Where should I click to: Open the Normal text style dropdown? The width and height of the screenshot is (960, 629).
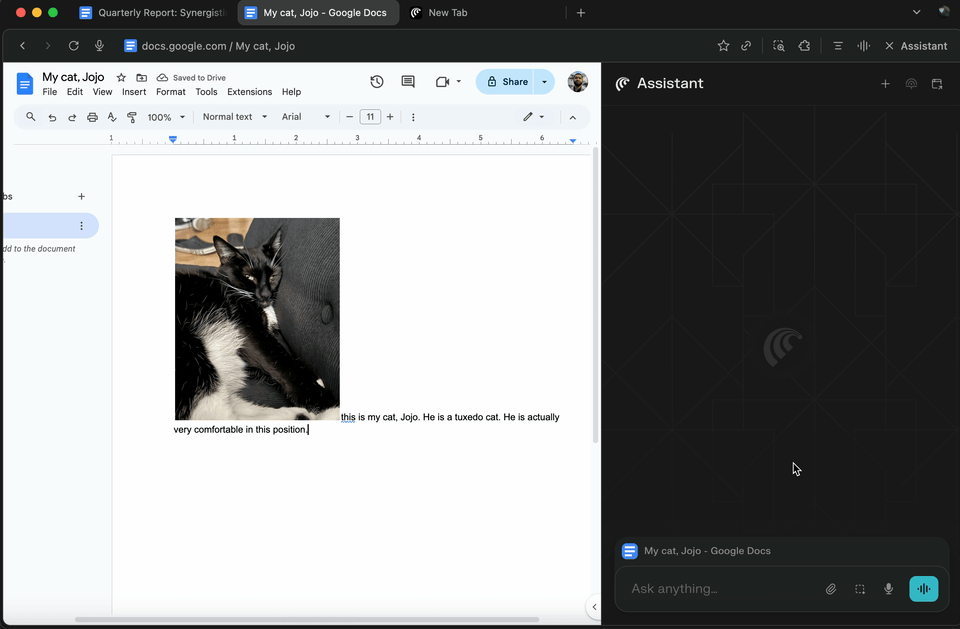(x=235, y=117)
